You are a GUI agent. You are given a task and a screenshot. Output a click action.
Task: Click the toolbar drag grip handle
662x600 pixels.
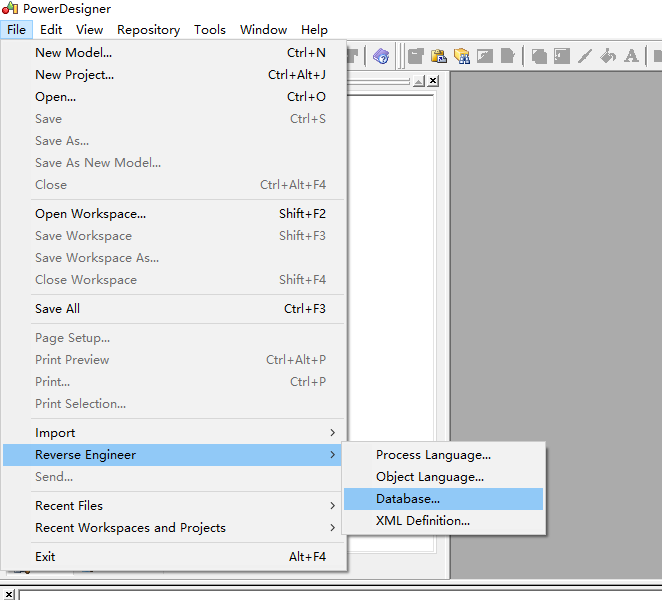[400, 56]
